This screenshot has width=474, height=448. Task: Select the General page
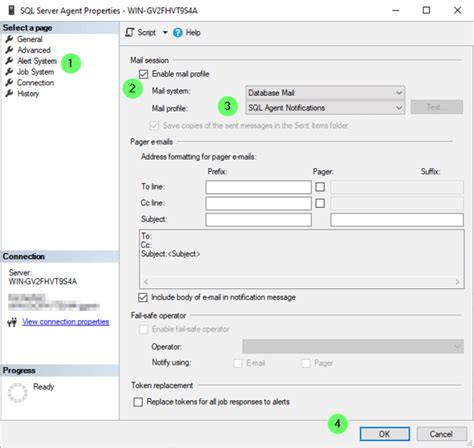(30, 39)
